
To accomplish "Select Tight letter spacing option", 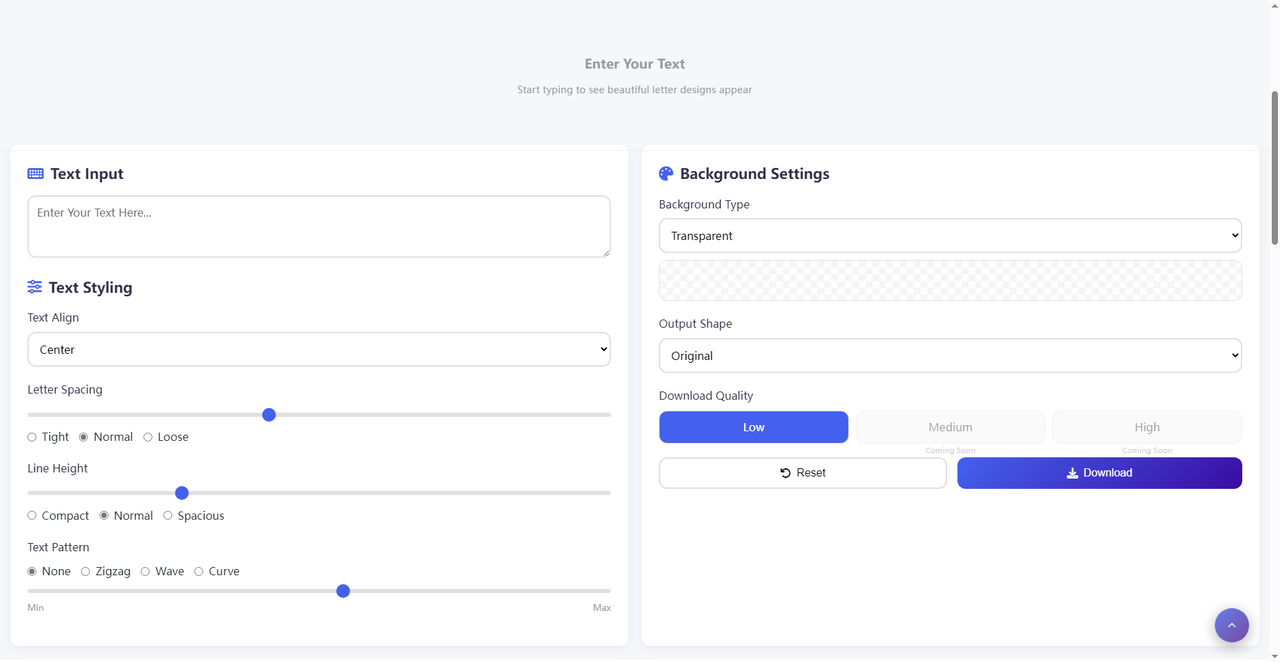I will pos(32,437).
